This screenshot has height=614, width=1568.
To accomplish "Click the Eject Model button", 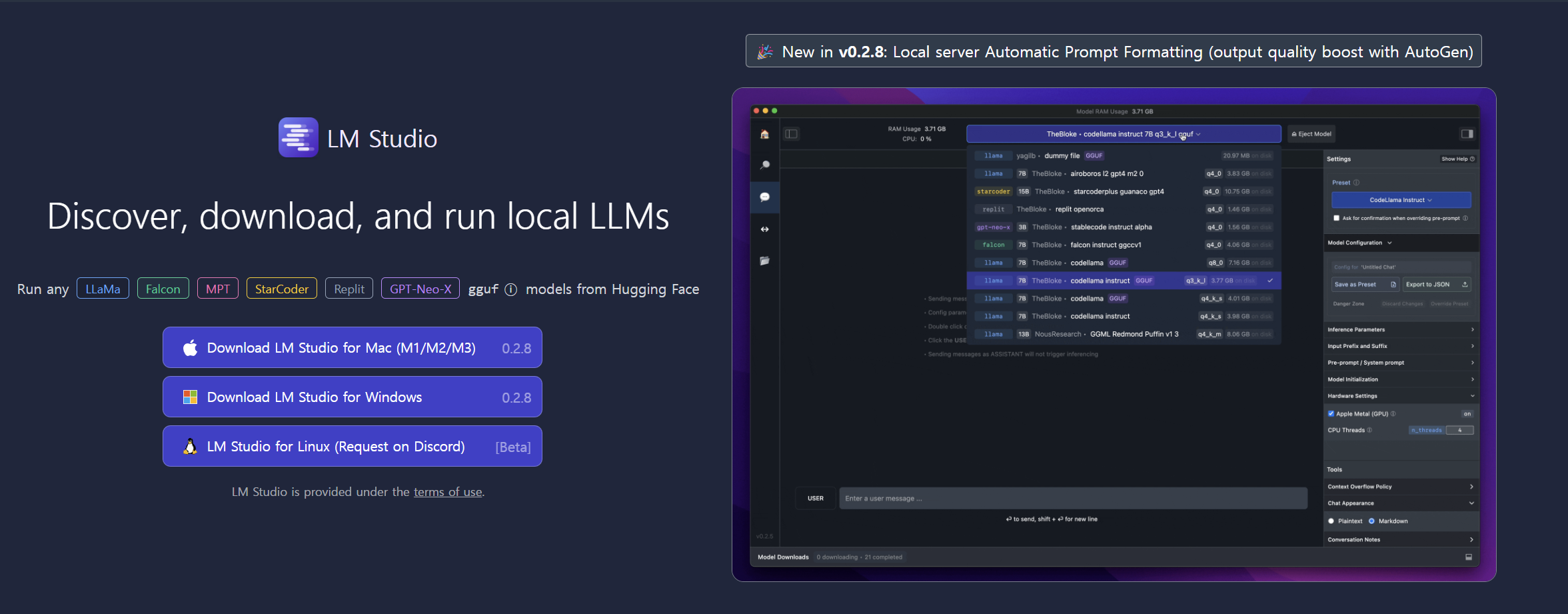I will [1311, 134].
